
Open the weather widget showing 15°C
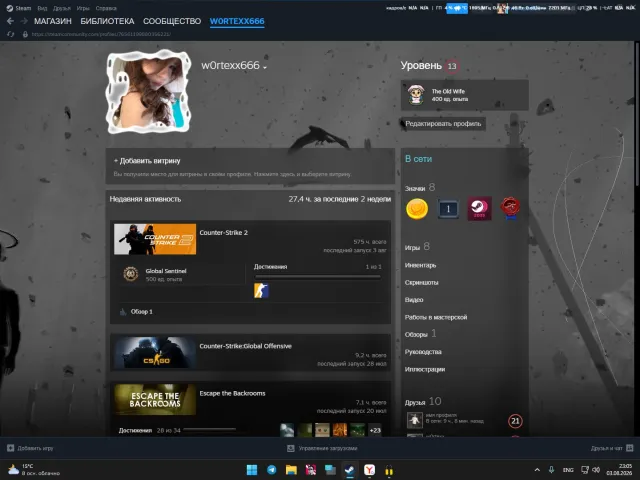(x=33, y=470)
